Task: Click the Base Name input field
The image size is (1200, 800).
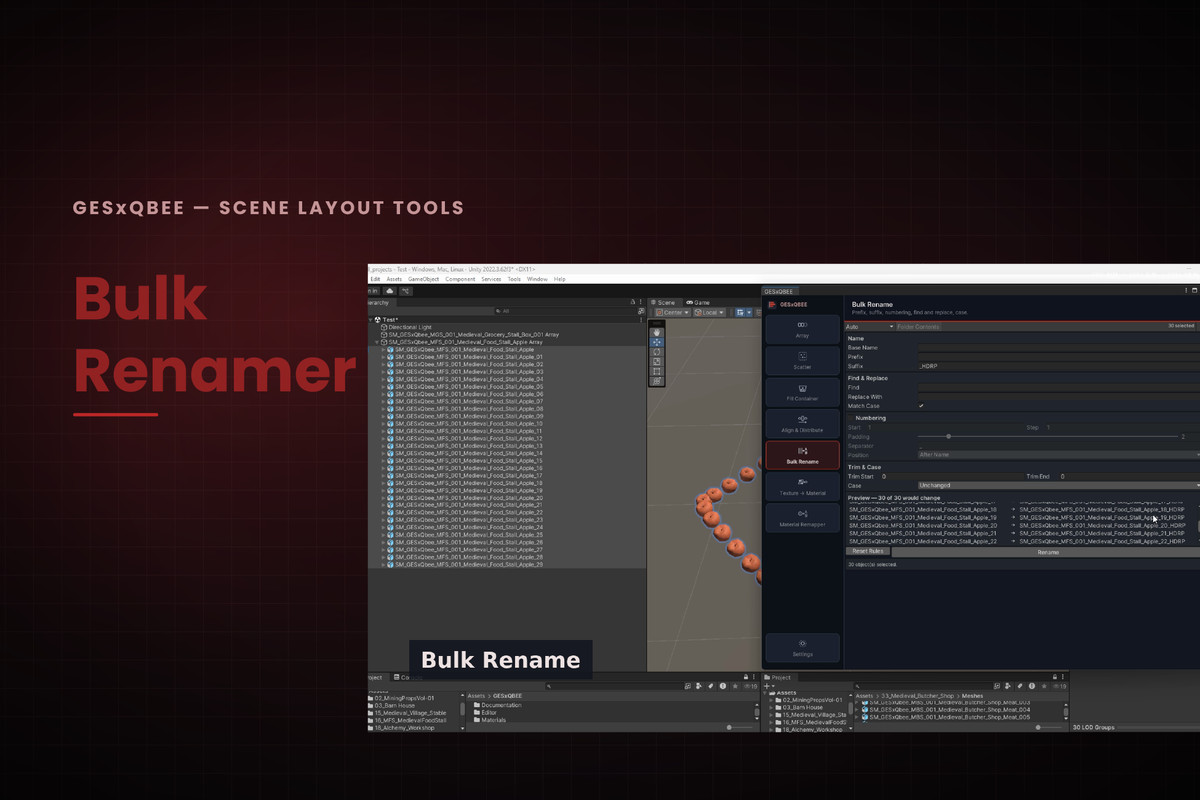Action: 1058,347
